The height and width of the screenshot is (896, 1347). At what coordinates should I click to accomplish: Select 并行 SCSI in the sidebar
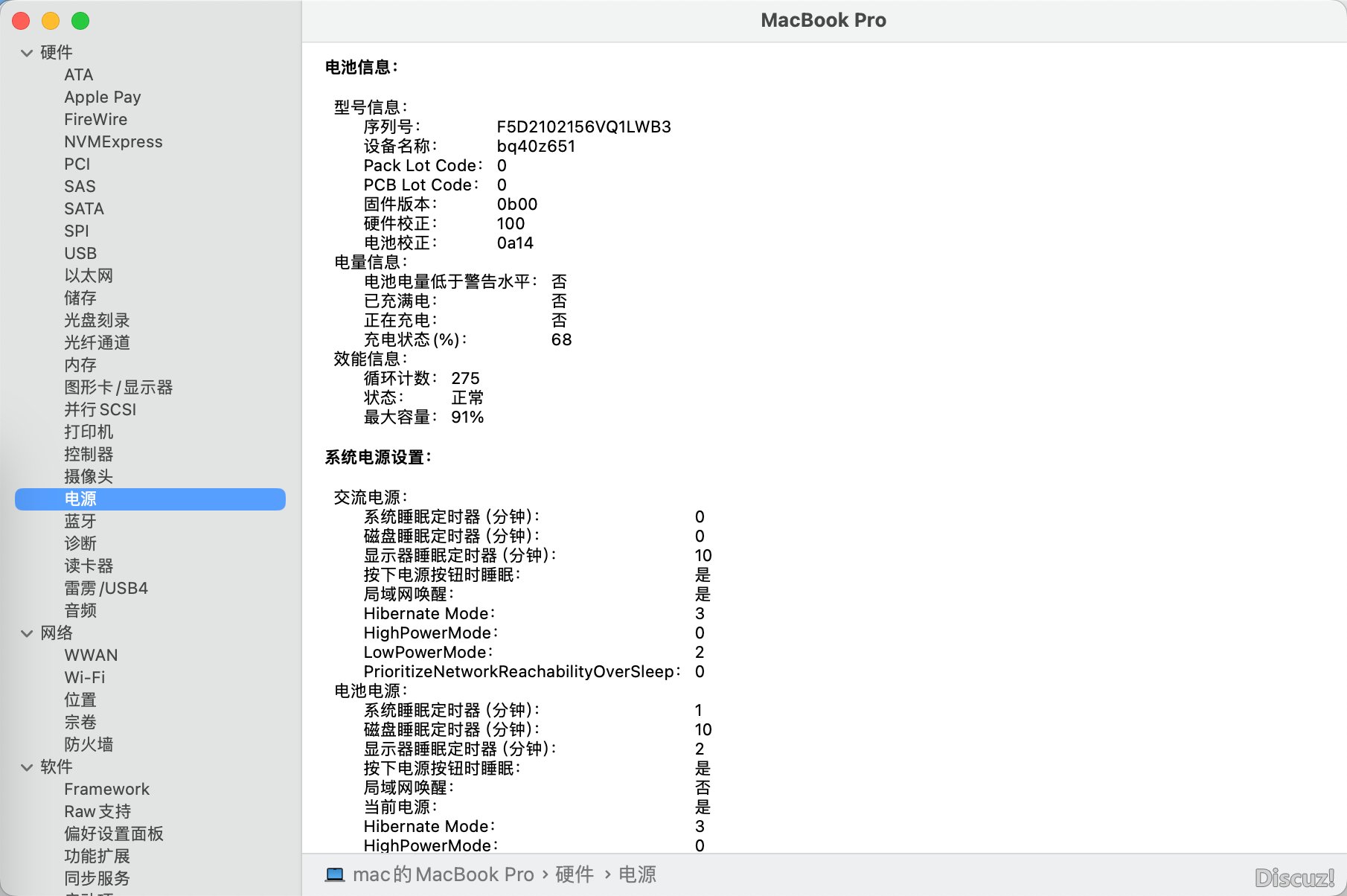coord(100,410)
